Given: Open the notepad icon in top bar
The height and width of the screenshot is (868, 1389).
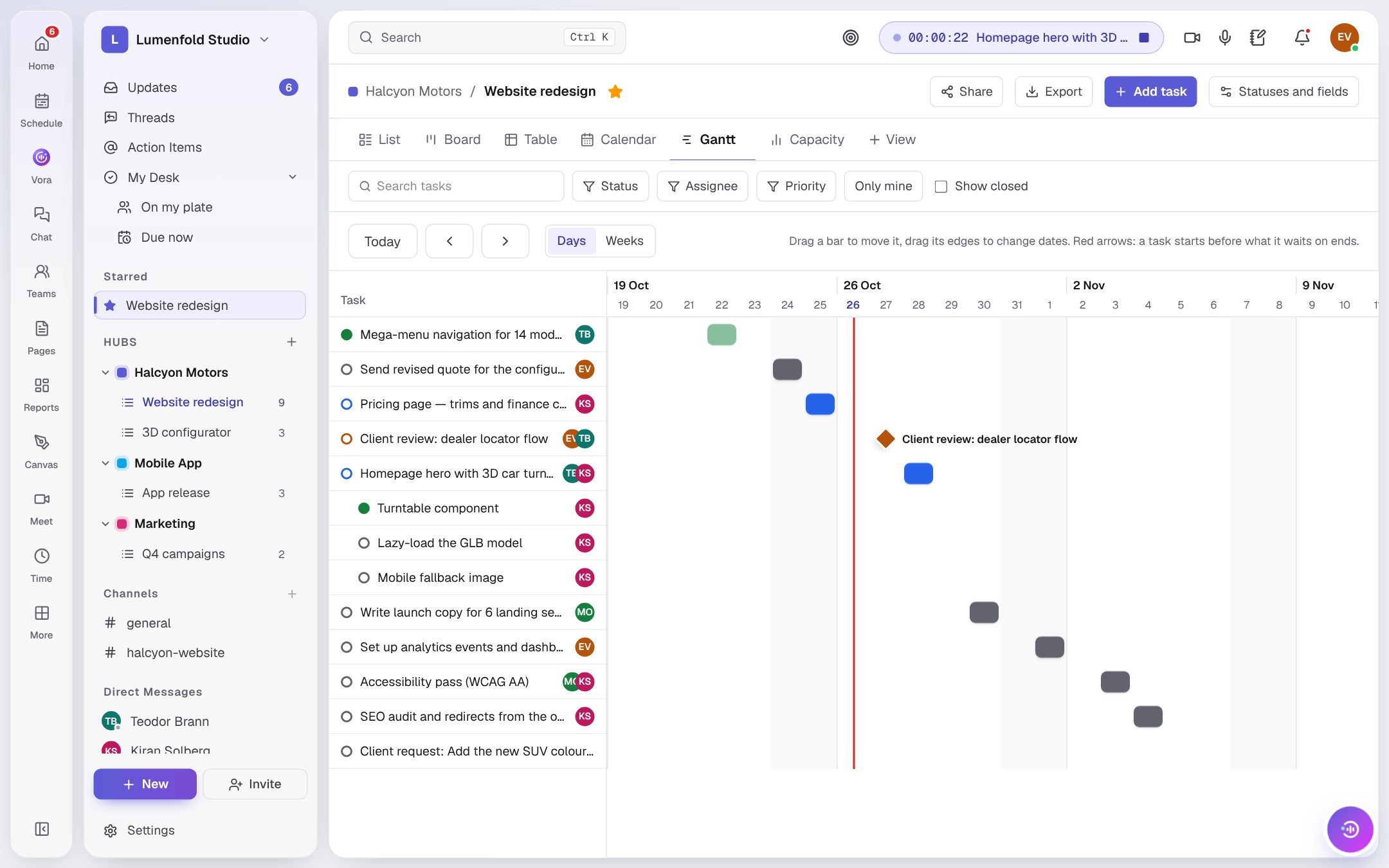Looking at the screenshot, I should [x=1257, y=37].
